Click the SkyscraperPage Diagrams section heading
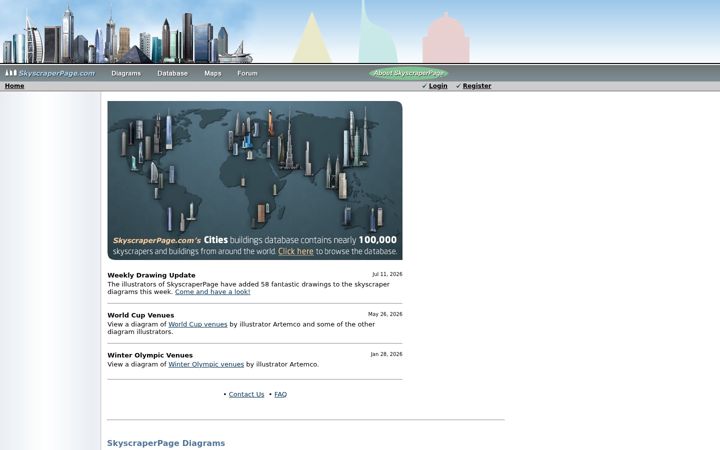This screenshot has width=720, height=450. pyautogui.click(x=166, y=443)
